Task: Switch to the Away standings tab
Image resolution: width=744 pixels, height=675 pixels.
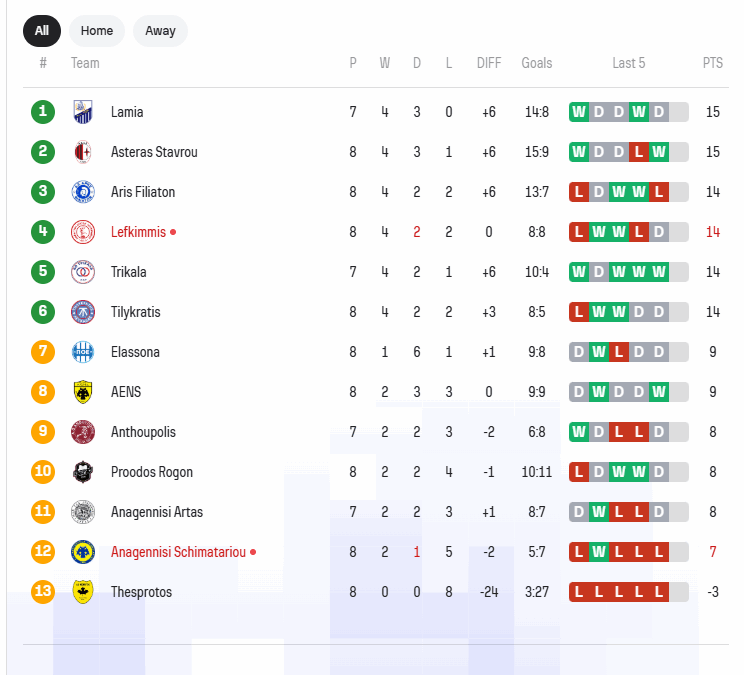Action: tap(160, 31)
